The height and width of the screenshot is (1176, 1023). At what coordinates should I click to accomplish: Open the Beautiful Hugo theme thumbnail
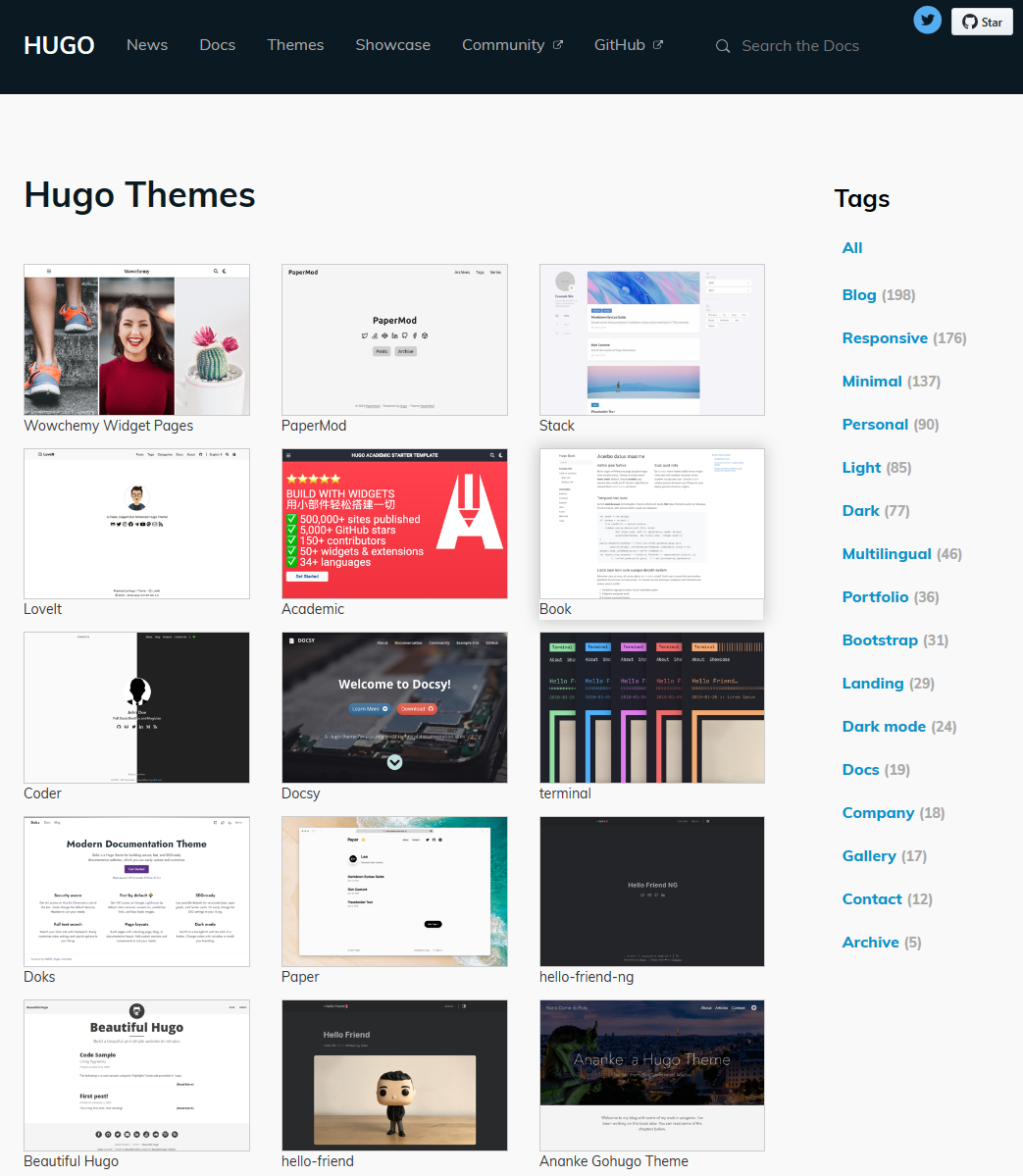click(x=136, y=1076)
